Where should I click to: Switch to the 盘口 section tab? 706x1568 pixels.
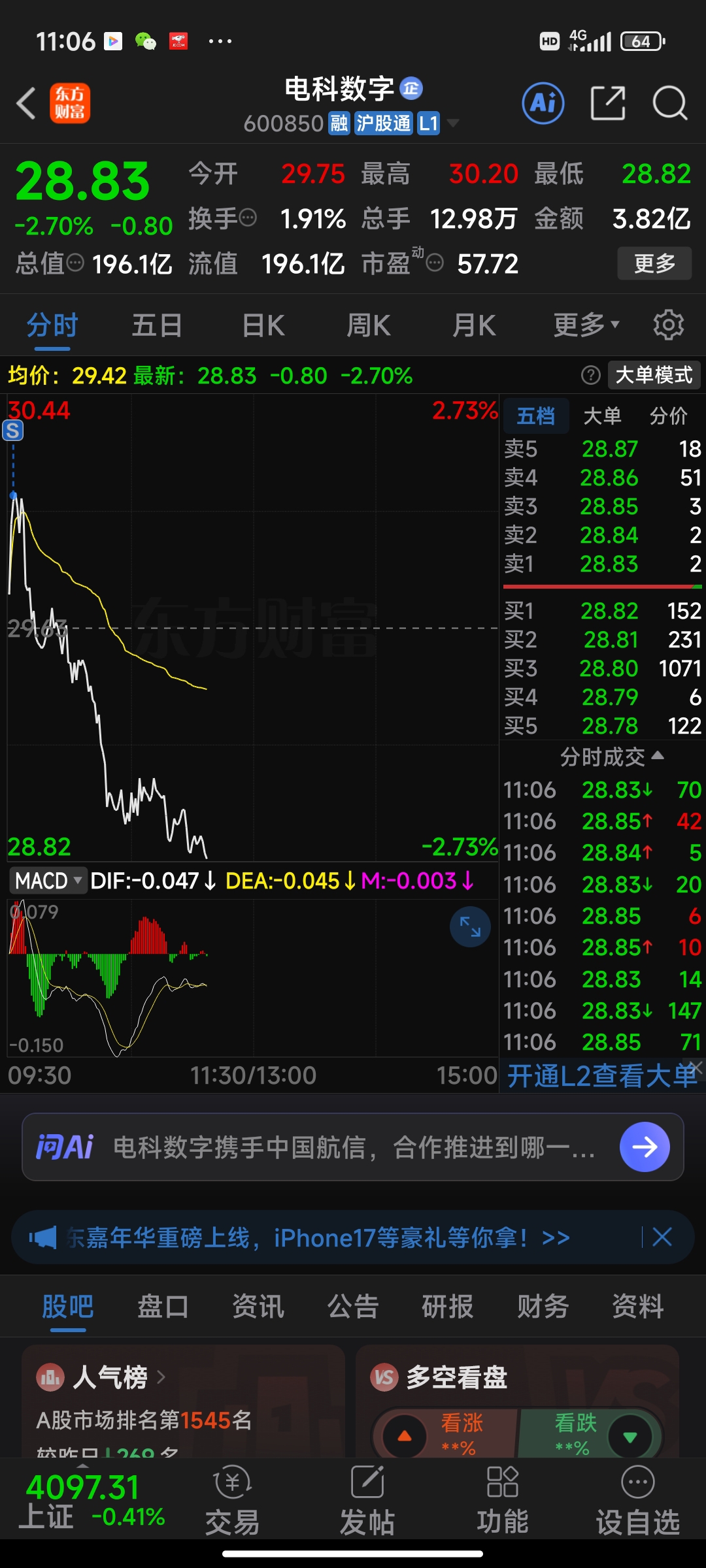pyautogui.click(x=163, y=1307)
